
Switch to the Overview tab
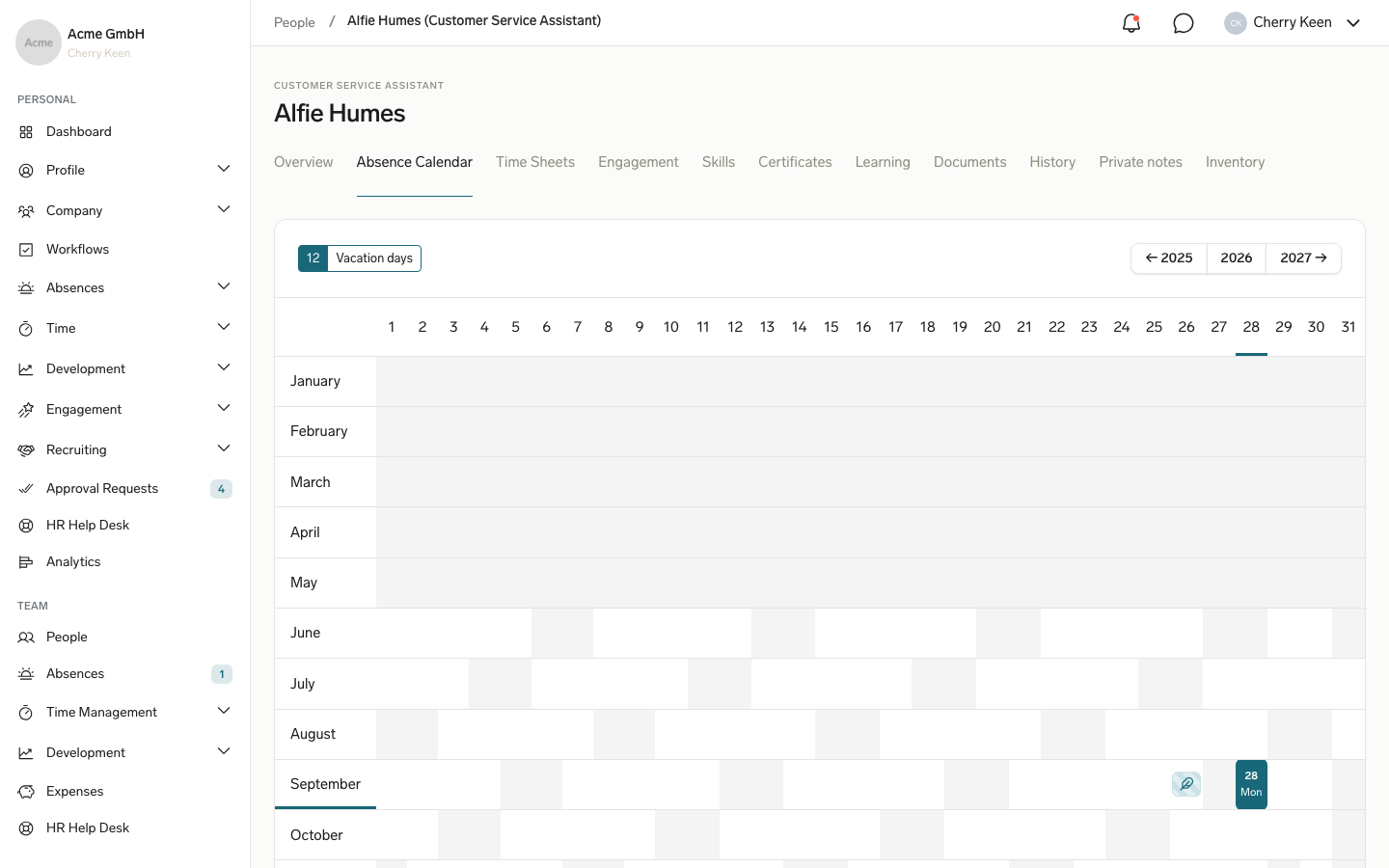(x=304, y=162)
